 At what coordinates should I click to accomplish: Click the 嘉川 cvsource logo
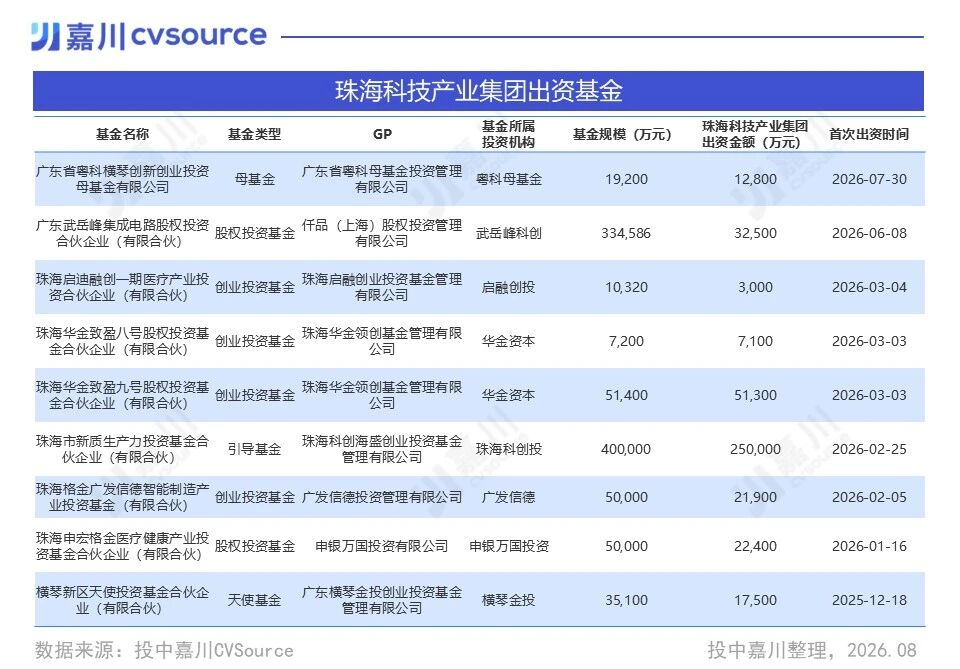tap(149, 36)
